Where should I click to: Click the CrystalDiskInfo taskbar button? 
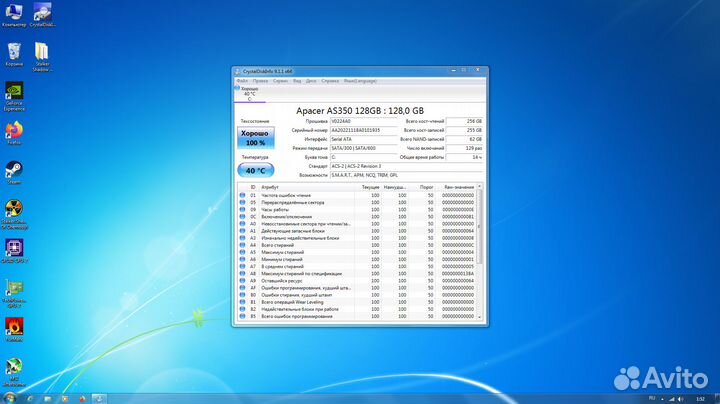pyautogui.click(x=99, y=398)
